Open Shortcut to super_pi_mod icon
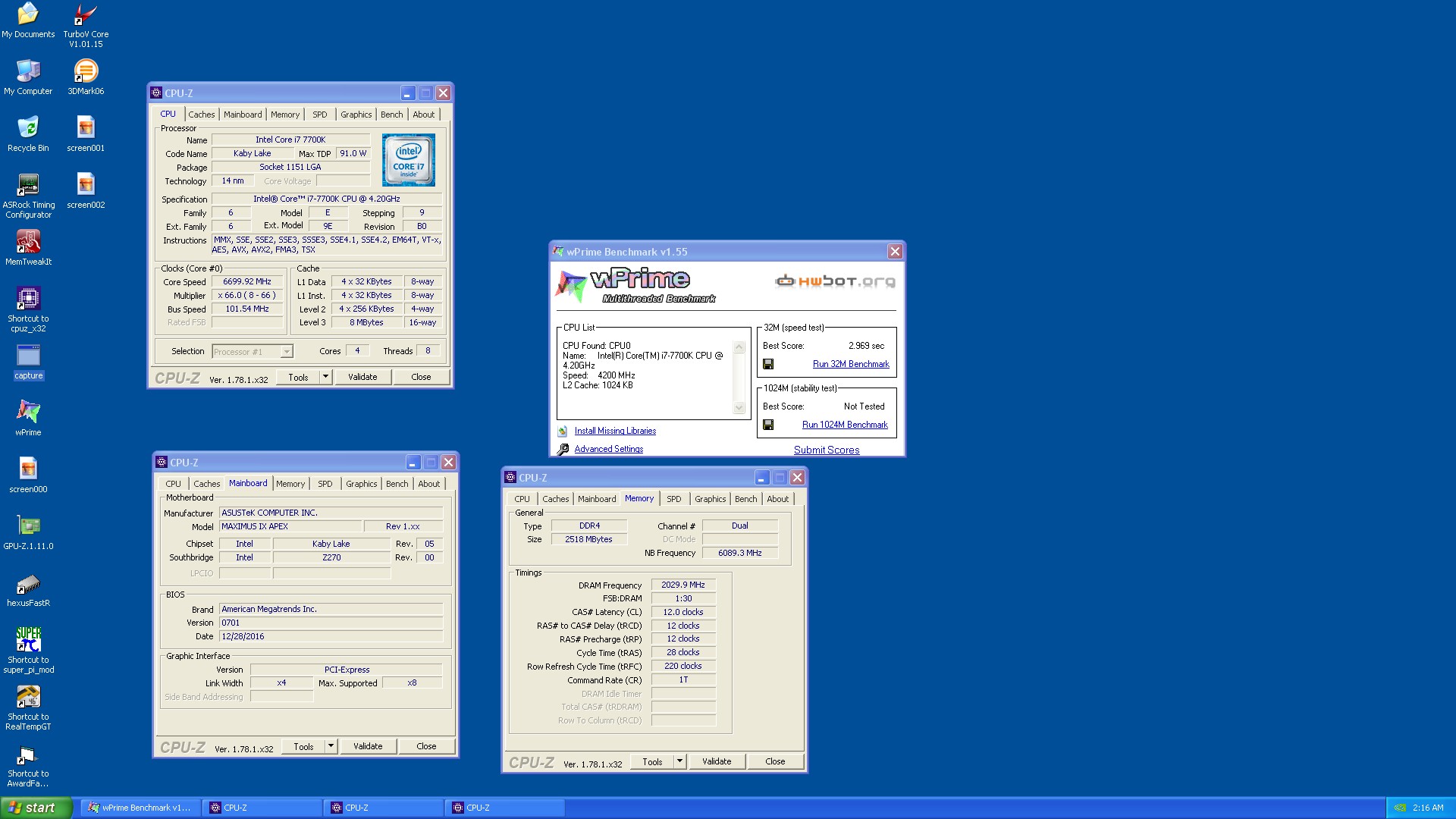 (x=28, y=651)
